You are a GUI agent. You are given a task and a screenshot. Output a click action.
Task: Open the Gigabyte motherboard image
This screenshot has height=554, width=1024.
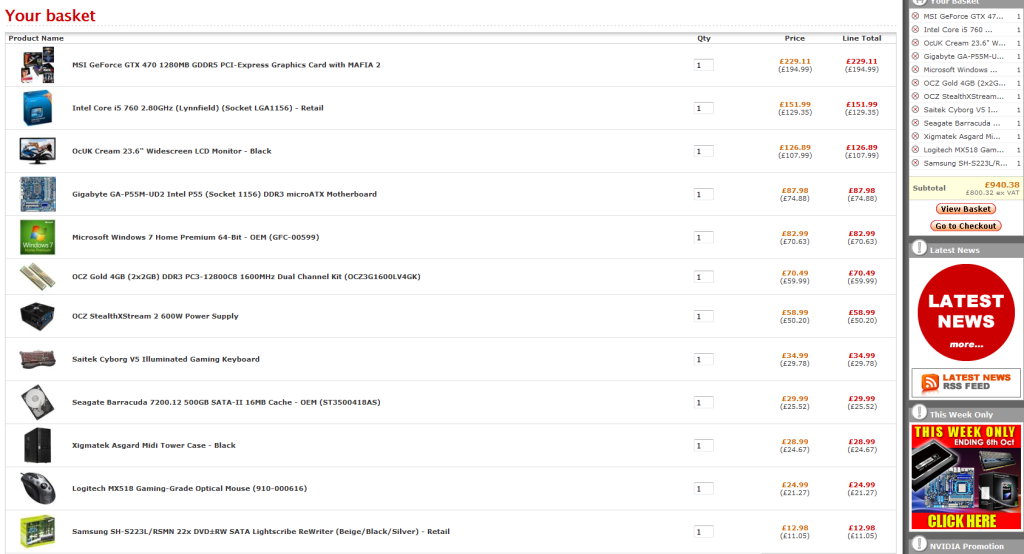(x=38, y=194)
